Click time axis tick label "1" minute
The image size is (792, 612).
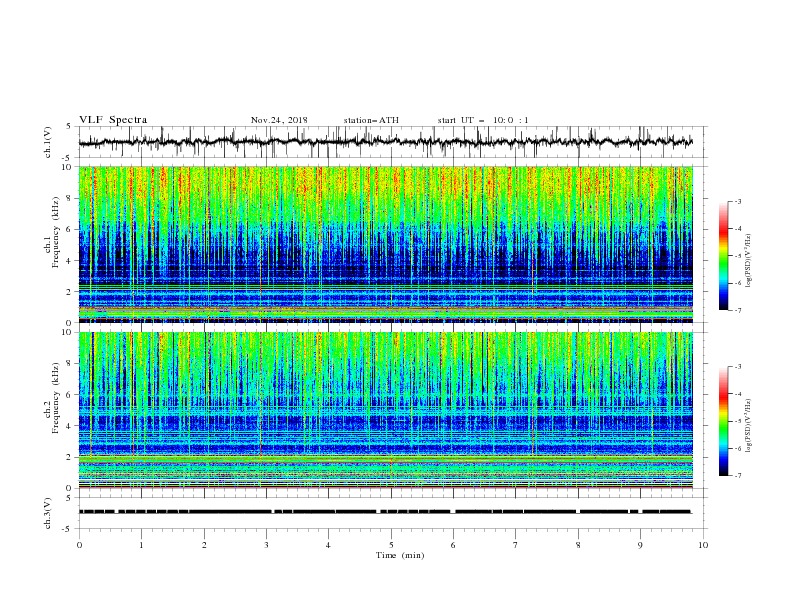pyautogui.click(x=141, y=545)
